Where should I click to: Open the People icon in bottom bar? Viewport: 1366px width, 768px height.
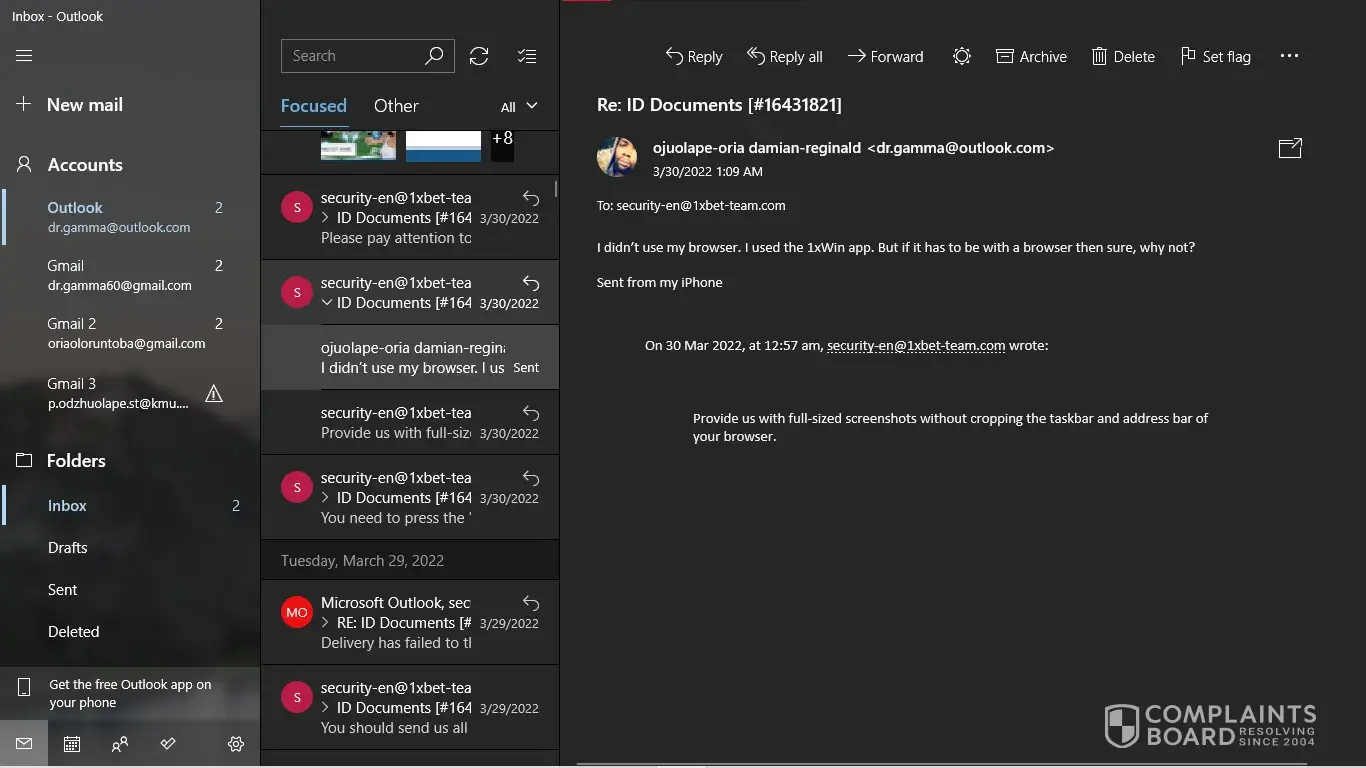120,744
